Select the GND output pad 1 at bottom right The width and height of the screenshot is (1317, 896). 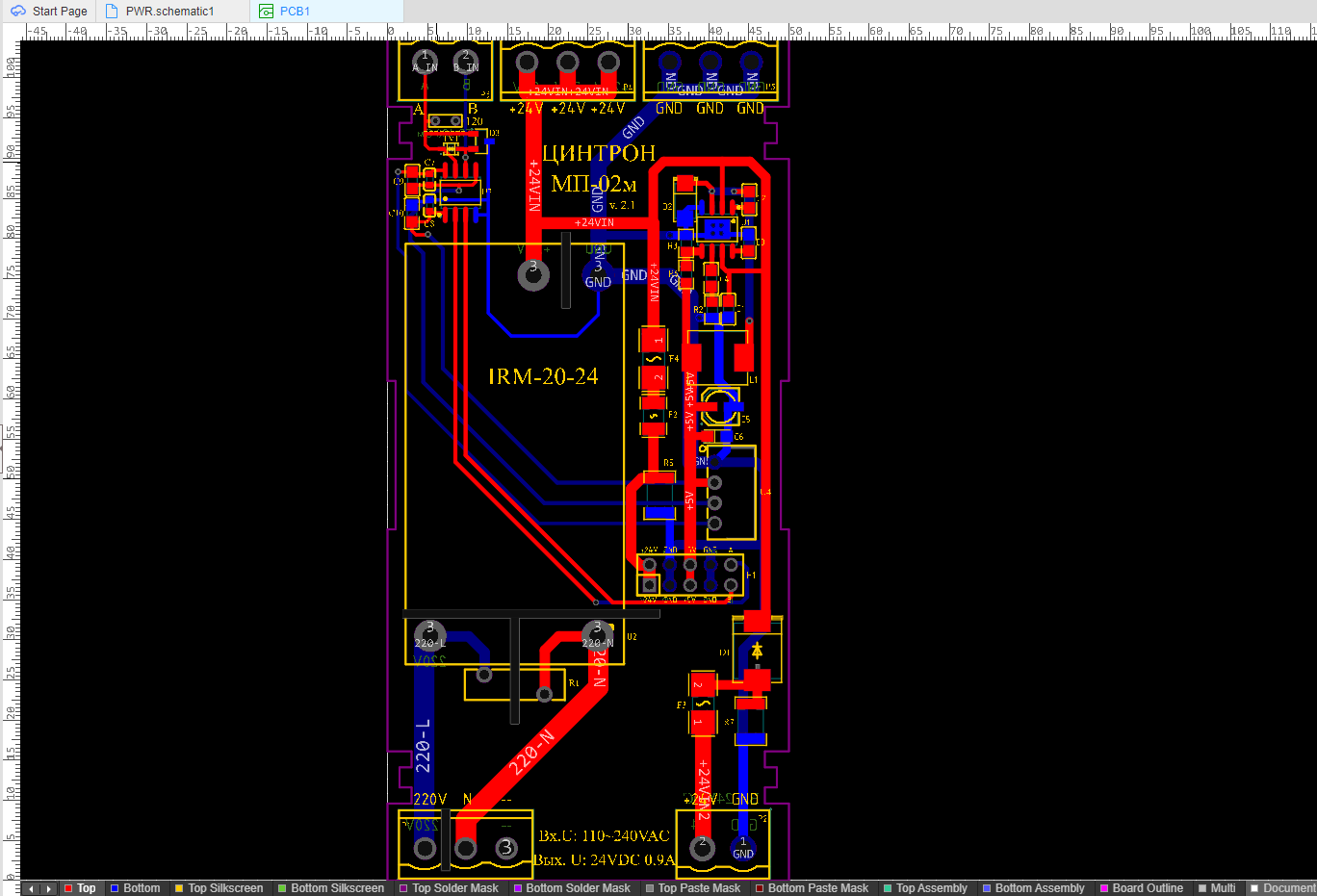(743, 847)
